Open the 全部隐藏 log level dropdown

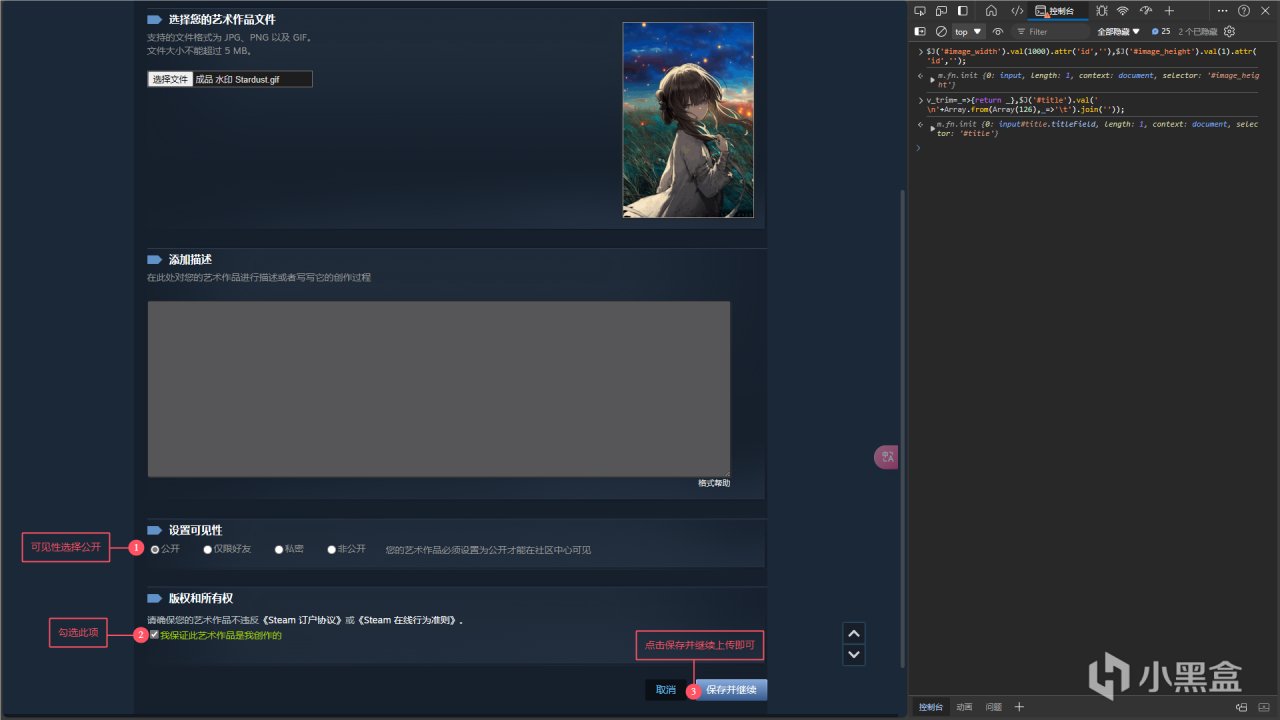1119,31
